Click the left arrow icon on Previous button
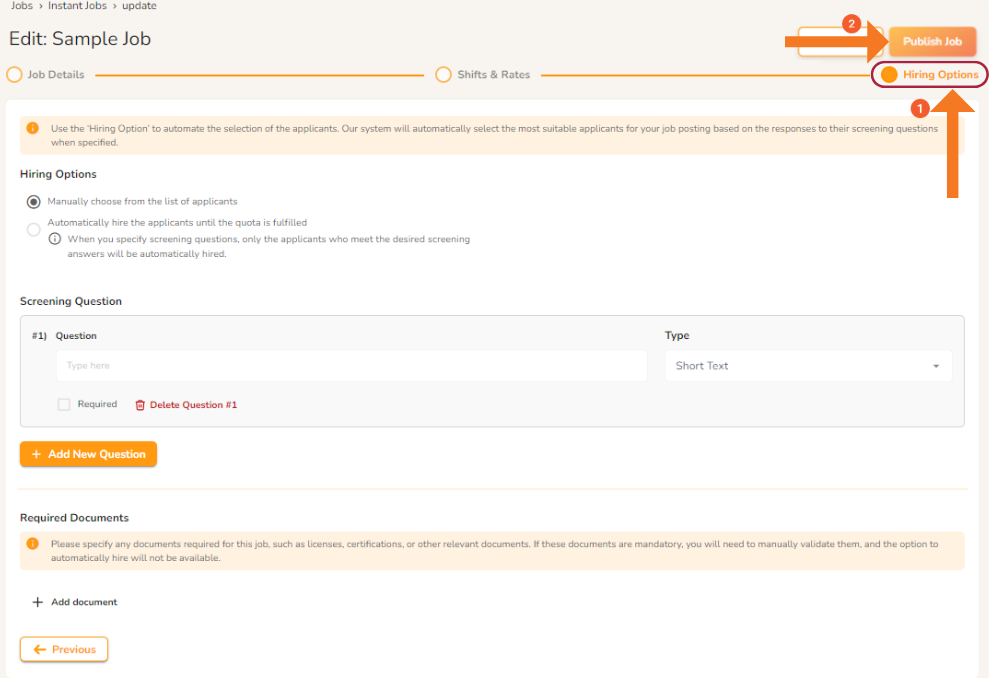989x678 pixels. pos(40,650)
